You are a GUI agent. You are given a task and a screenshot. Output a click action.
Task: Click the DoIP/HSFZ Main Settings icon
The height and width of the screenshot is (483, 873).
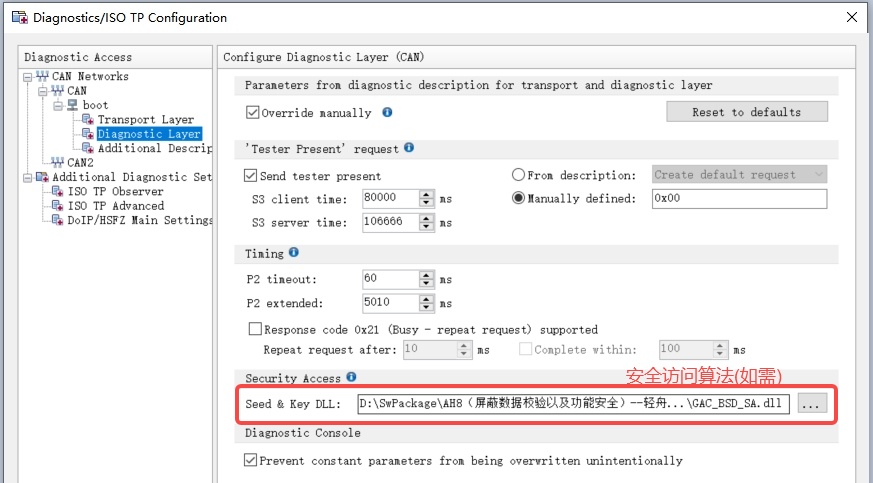(x=57, y=220)
